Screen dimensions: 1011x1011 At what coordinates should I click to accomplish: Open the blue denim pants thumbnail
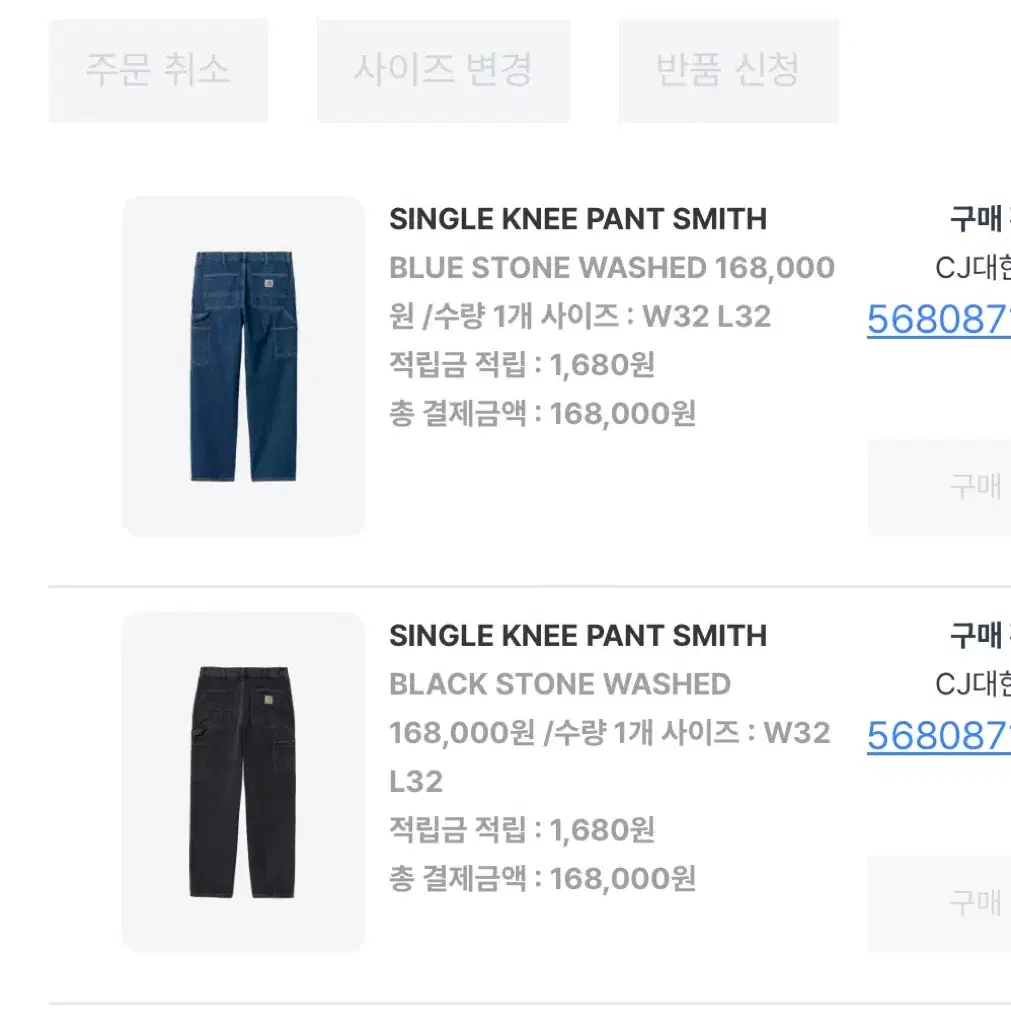click(243, 366)
